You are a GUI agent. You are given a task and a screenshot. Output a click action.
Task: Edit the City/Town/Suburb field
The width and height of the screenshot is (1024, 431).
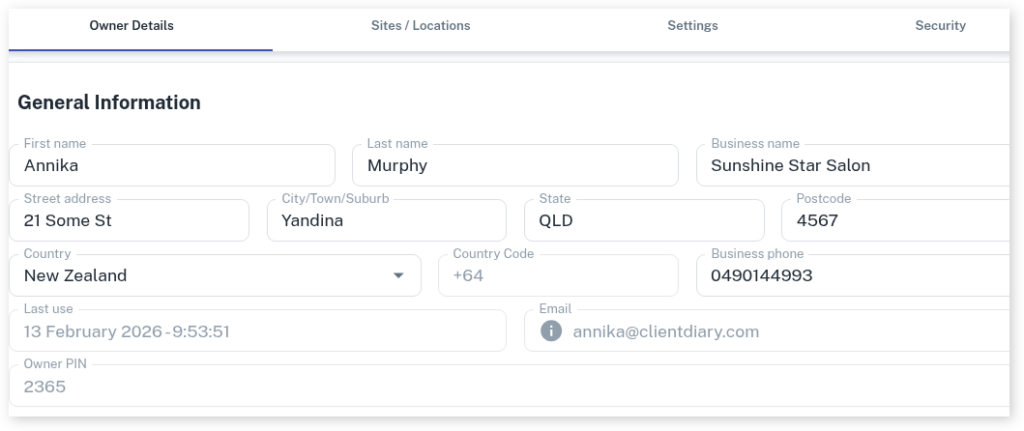click(x=386, y=221)
